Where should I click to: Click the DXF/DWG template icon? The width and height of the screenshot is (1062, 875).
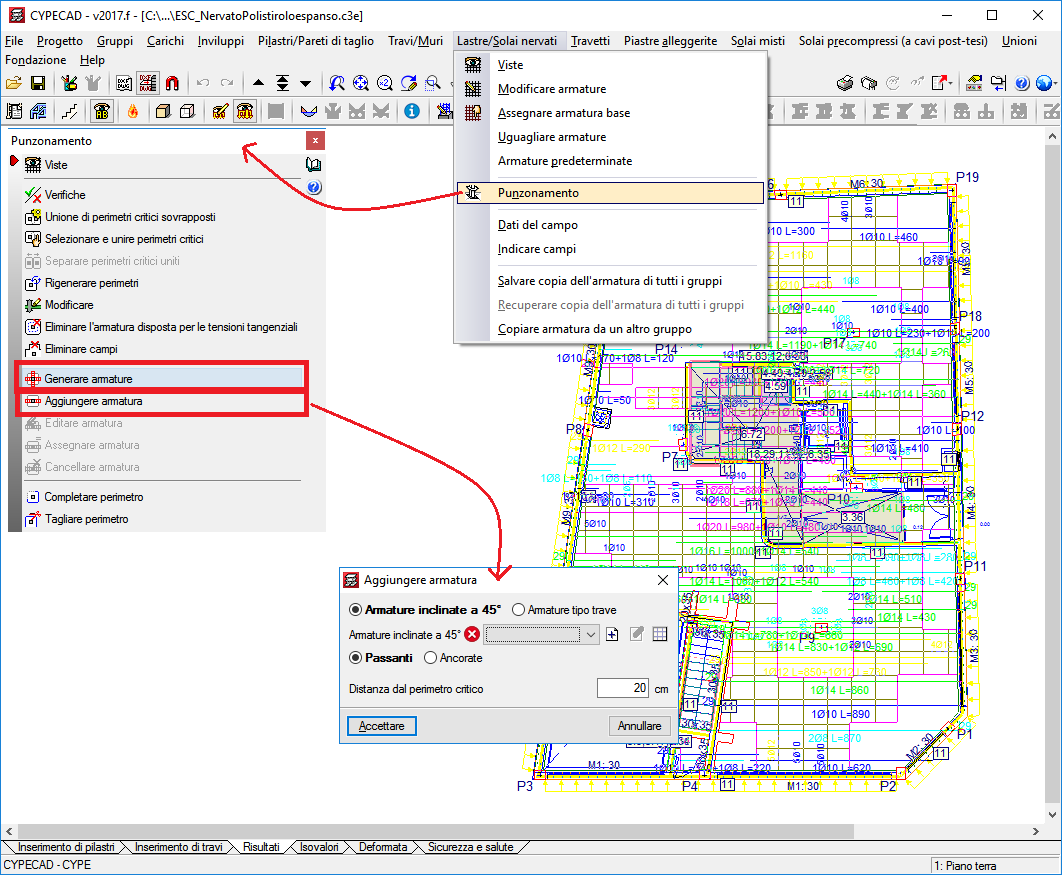pyautogui.click(x=124, y=83)
